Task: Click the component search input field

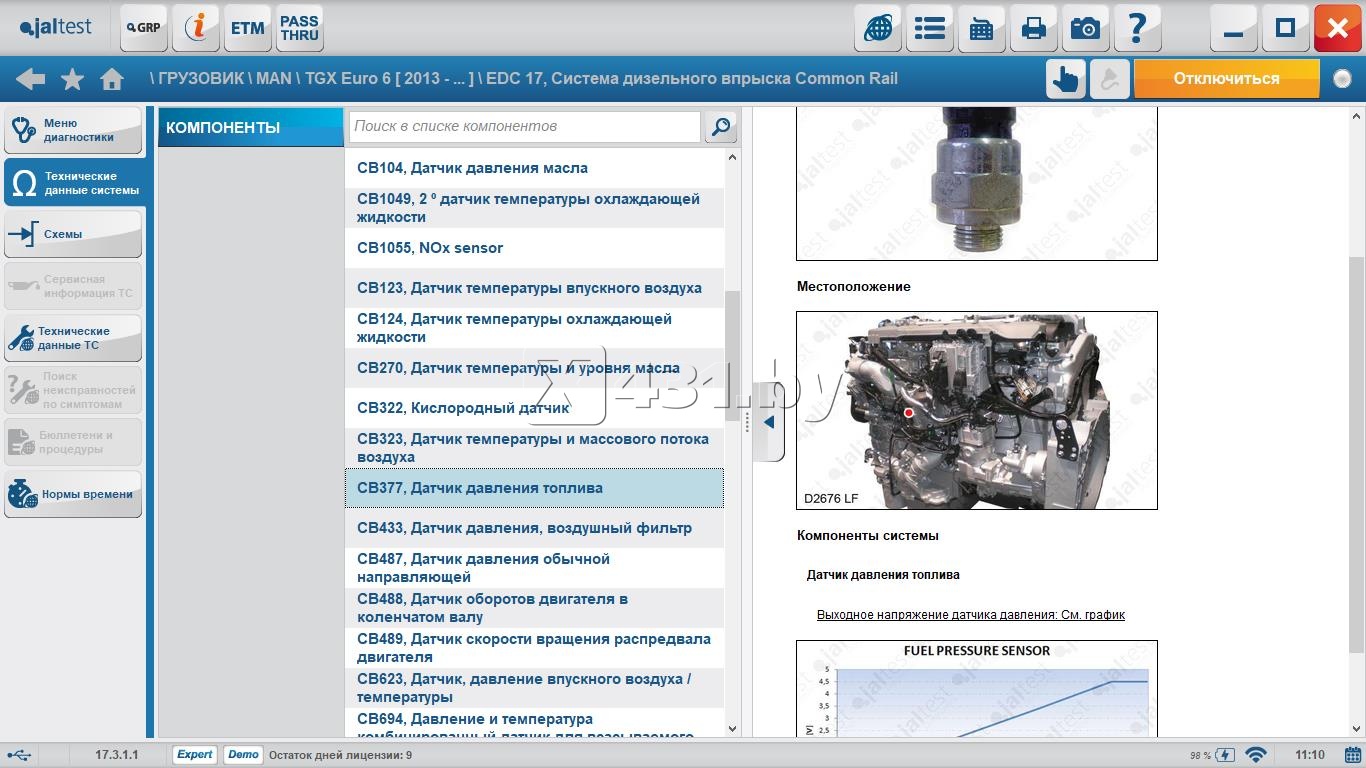Action: (x=524, y=127)
